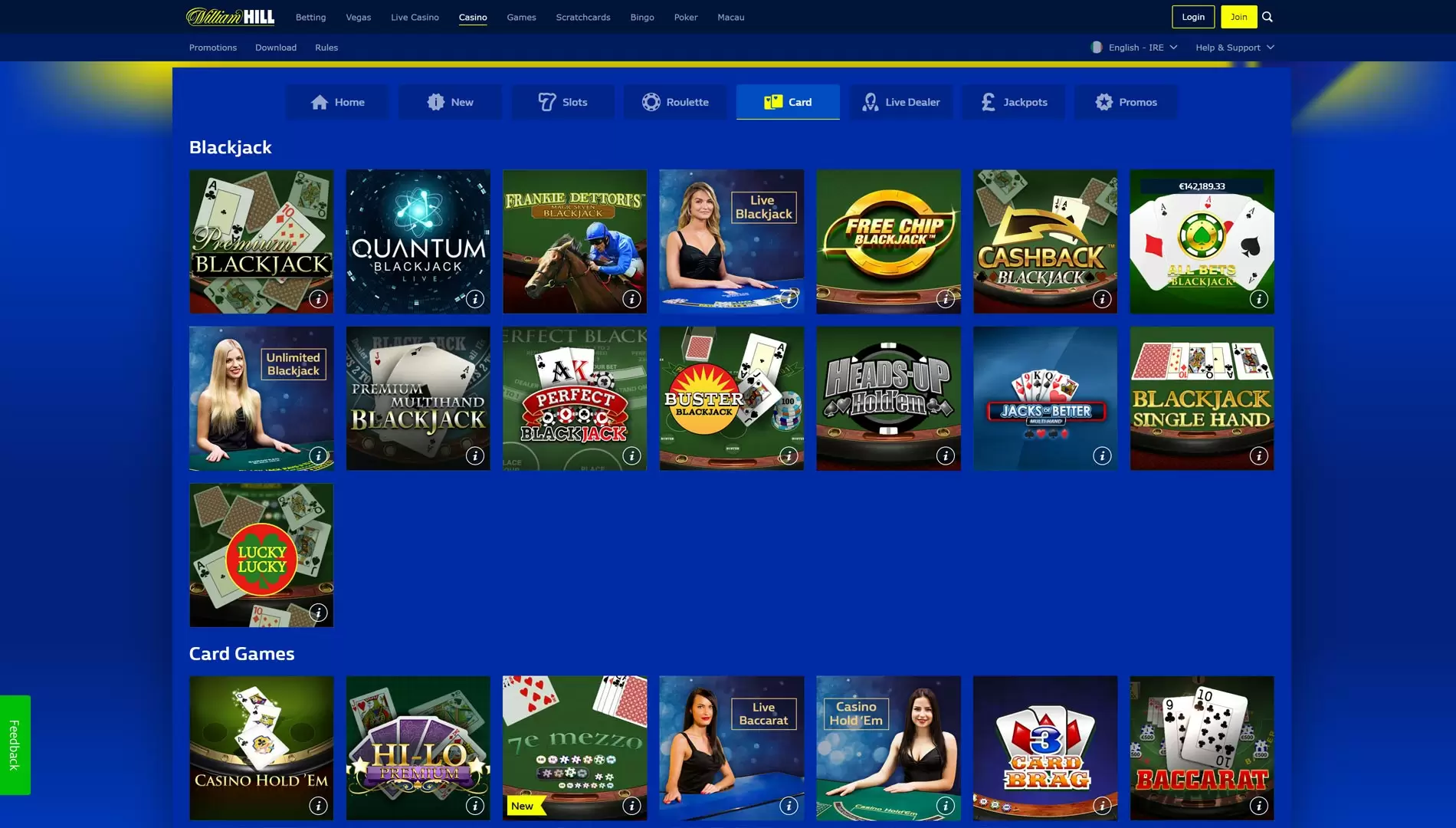The image size is (1456, 828).
Task: Switch to the Slots tab
Action: click(563, 102)
